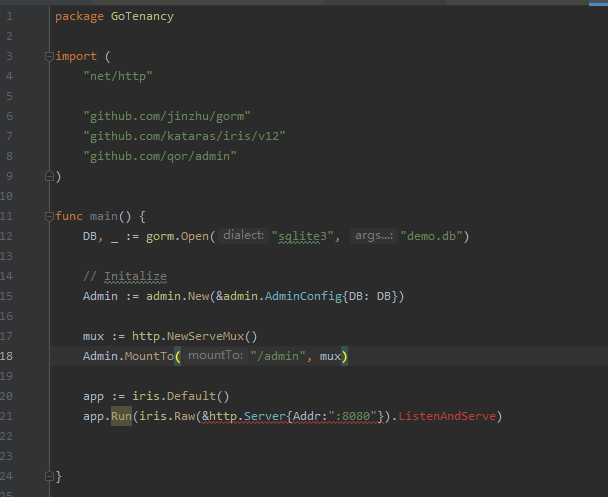Click the "/admin" string literal
This screenshot has height=497, width=608.
pyautogui.click(x=278, y=356)
